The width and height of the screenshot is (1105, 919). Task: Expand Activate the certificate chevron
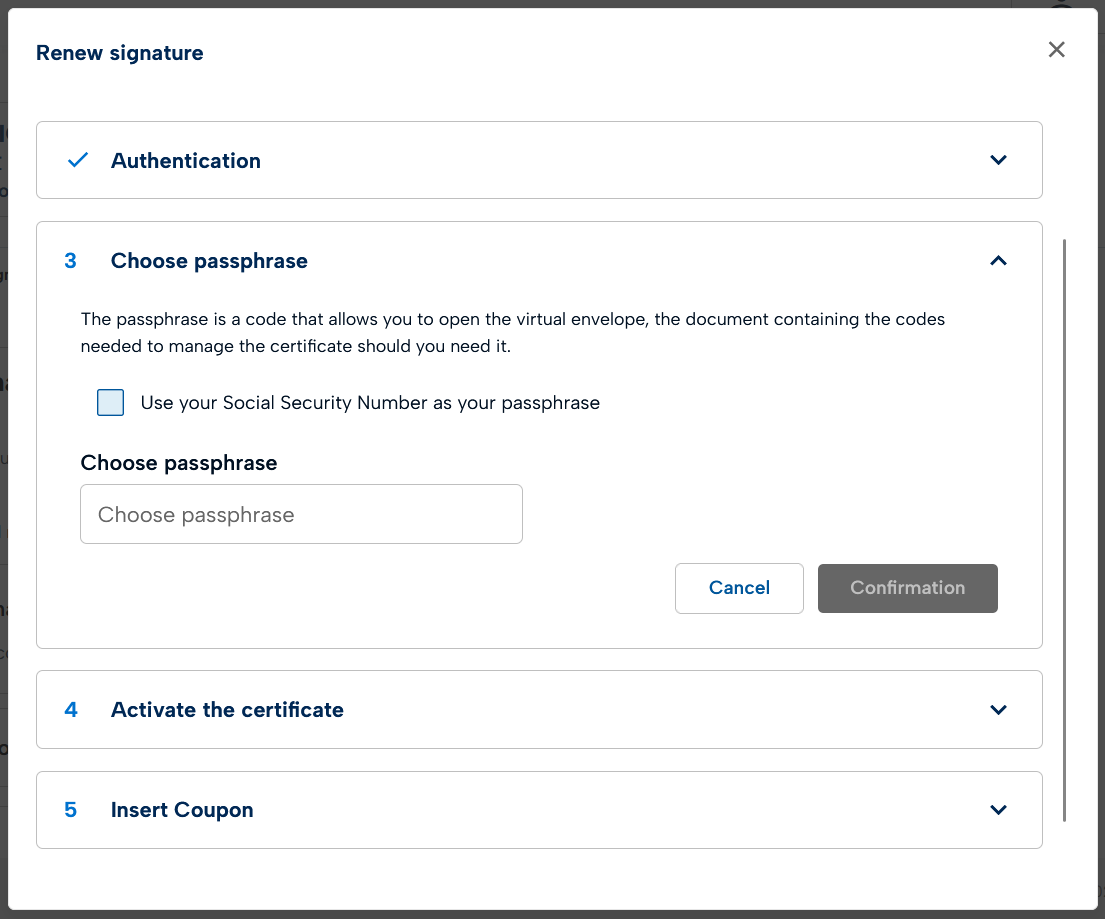click(x=997, y=710)
